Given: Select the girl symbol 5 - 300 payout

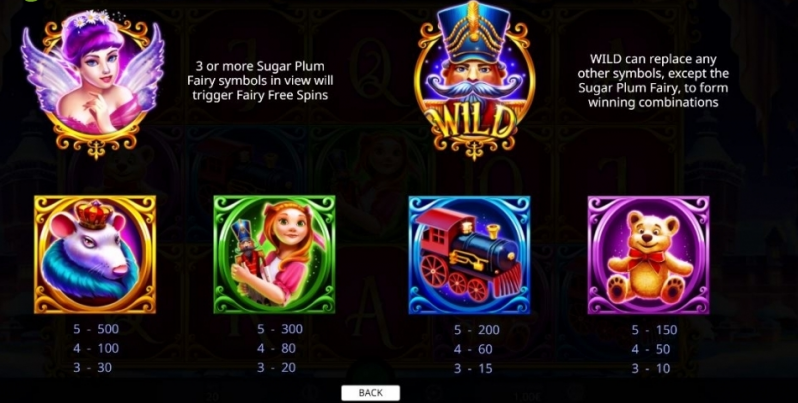Looking at the screenshot, I should tap(279, 329).
